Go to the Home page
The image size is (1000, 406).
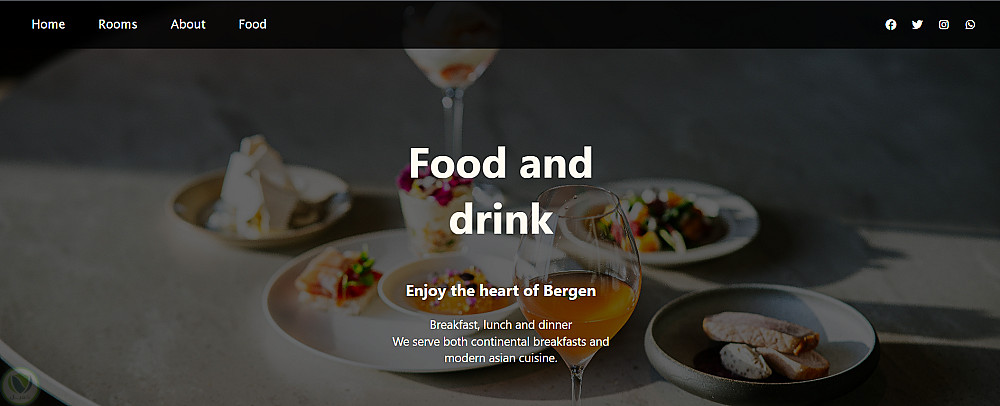(x=48, y=24)
